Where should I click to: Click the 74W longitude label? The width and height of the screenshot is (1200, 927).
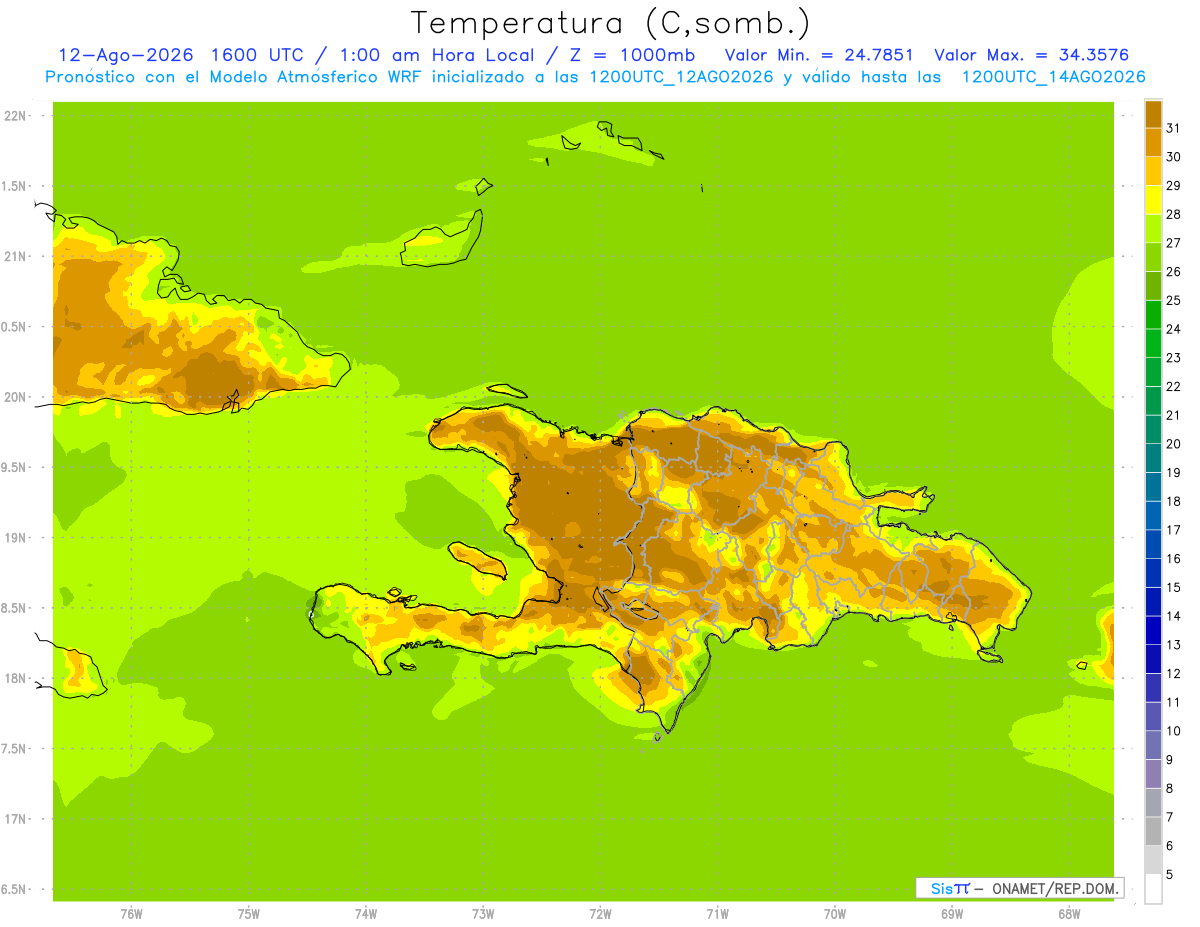coord(366,914)
